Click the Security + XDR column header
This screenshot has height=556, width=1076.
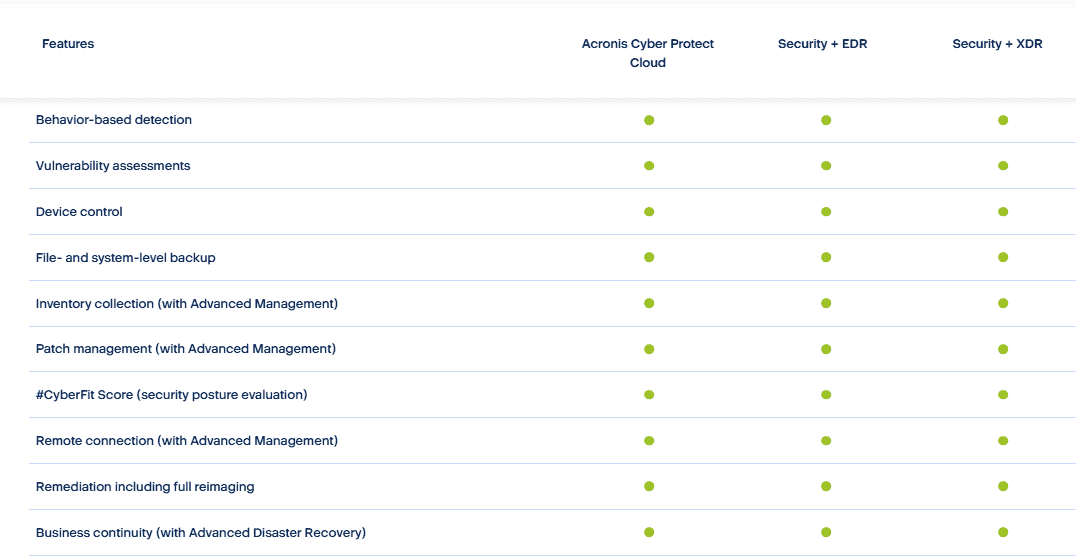click(x=997, y=44)
